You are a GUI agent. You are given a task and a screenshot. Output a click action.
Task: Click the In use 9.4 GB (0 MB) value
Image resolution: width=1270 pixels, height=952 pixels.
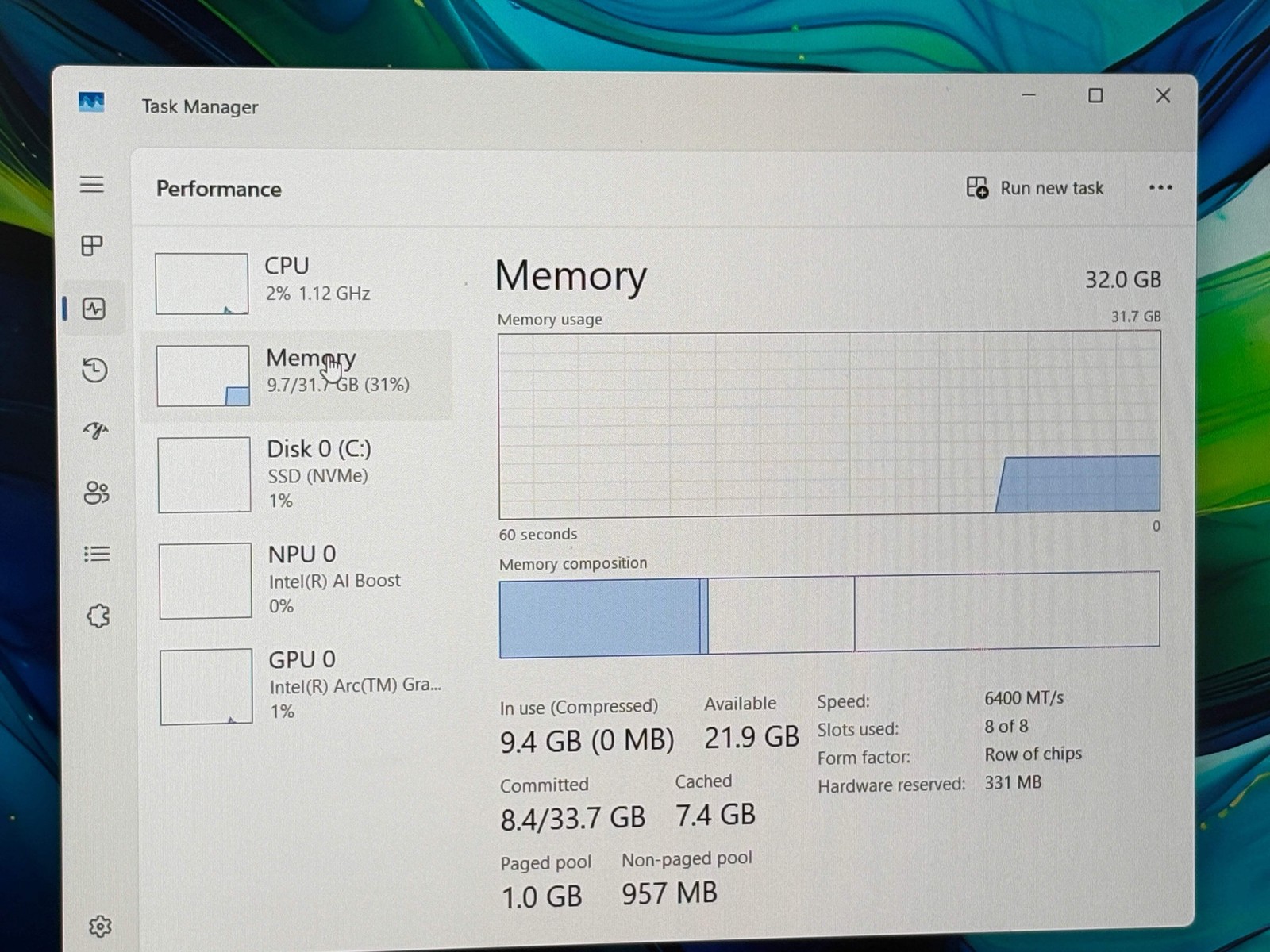pyautogui.click(x=587, y=741)
